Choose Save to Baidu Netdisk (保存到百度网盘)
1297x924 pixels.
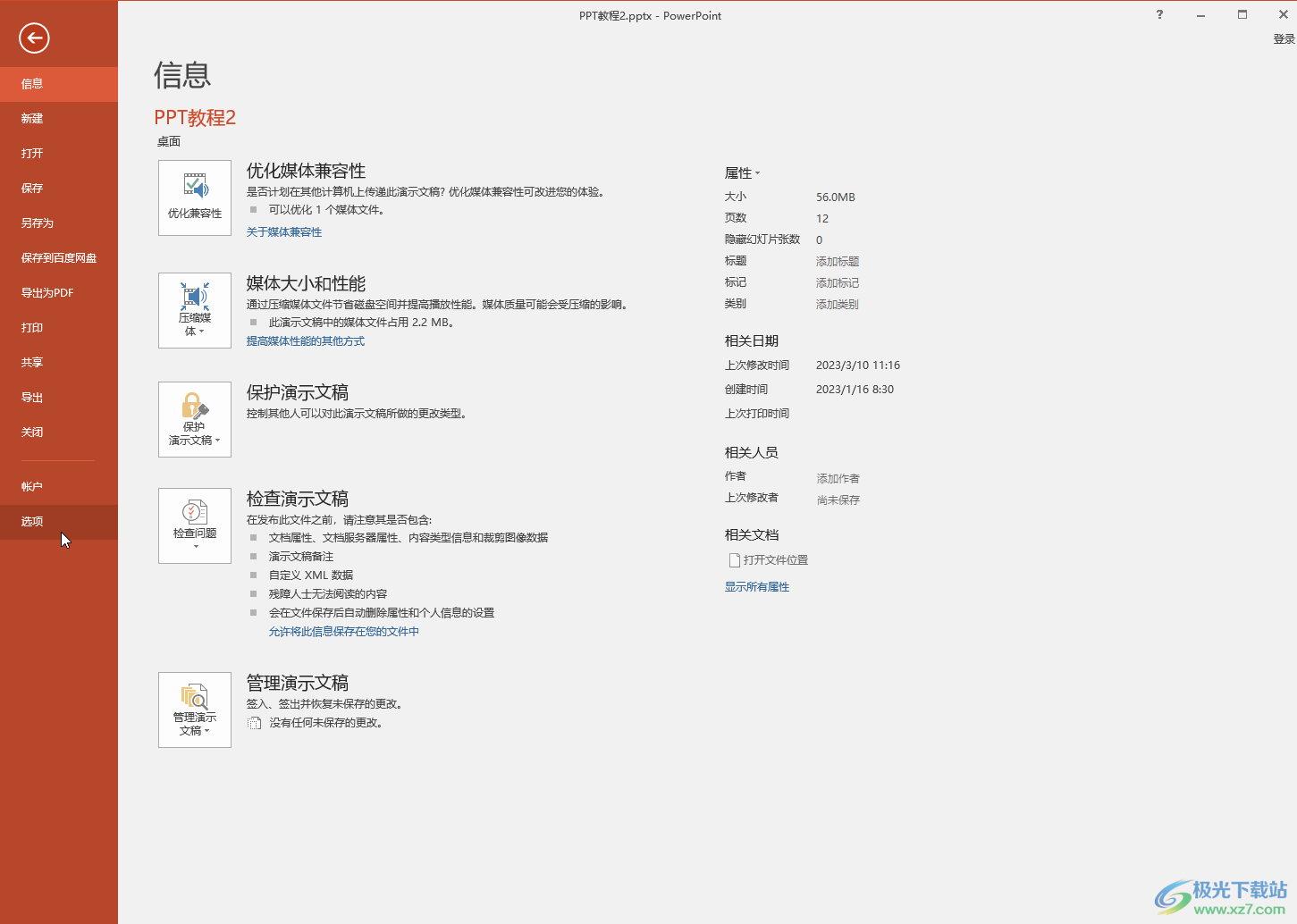click(59, 258)
